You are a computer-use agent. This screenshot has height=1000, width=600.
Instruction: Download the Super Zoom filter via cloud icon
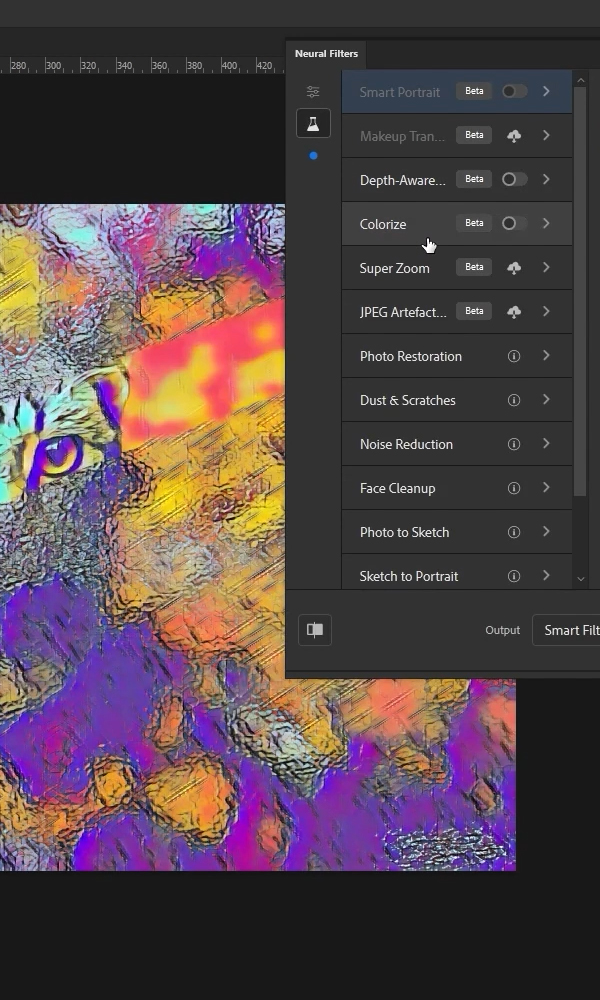point(514,268)
